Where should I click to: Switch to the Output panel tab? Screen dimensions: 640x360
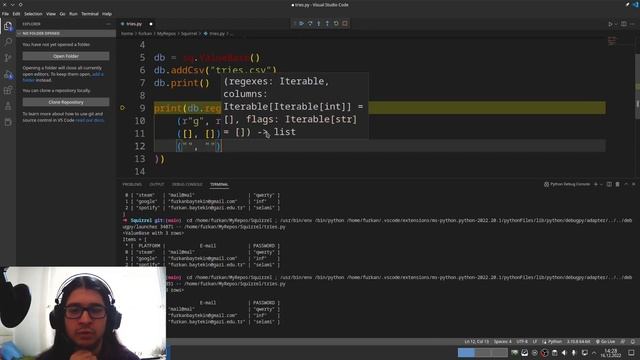click(x=156, y=184)
